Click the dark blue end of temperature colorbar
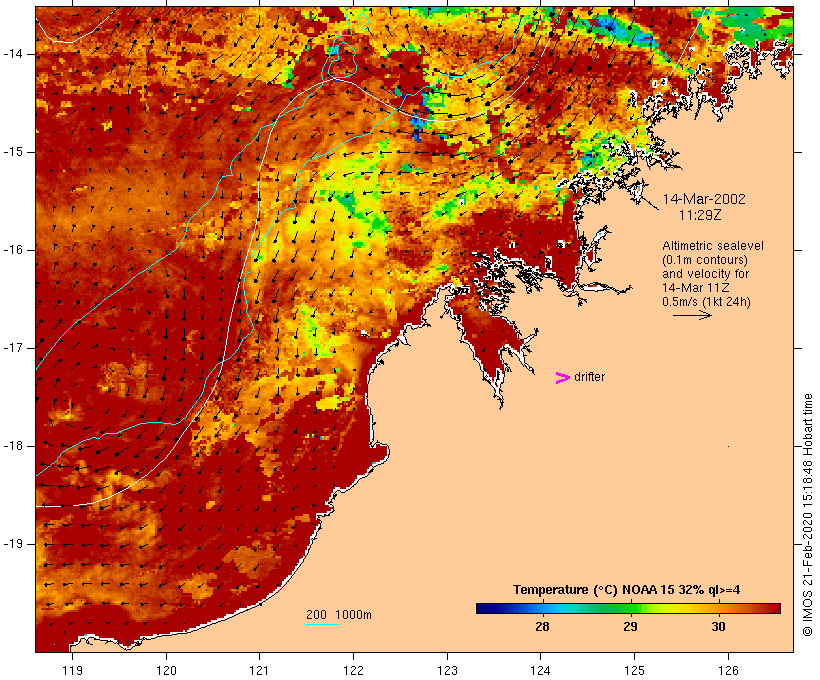This screenshot has width=820, height=680. (484, 608)
